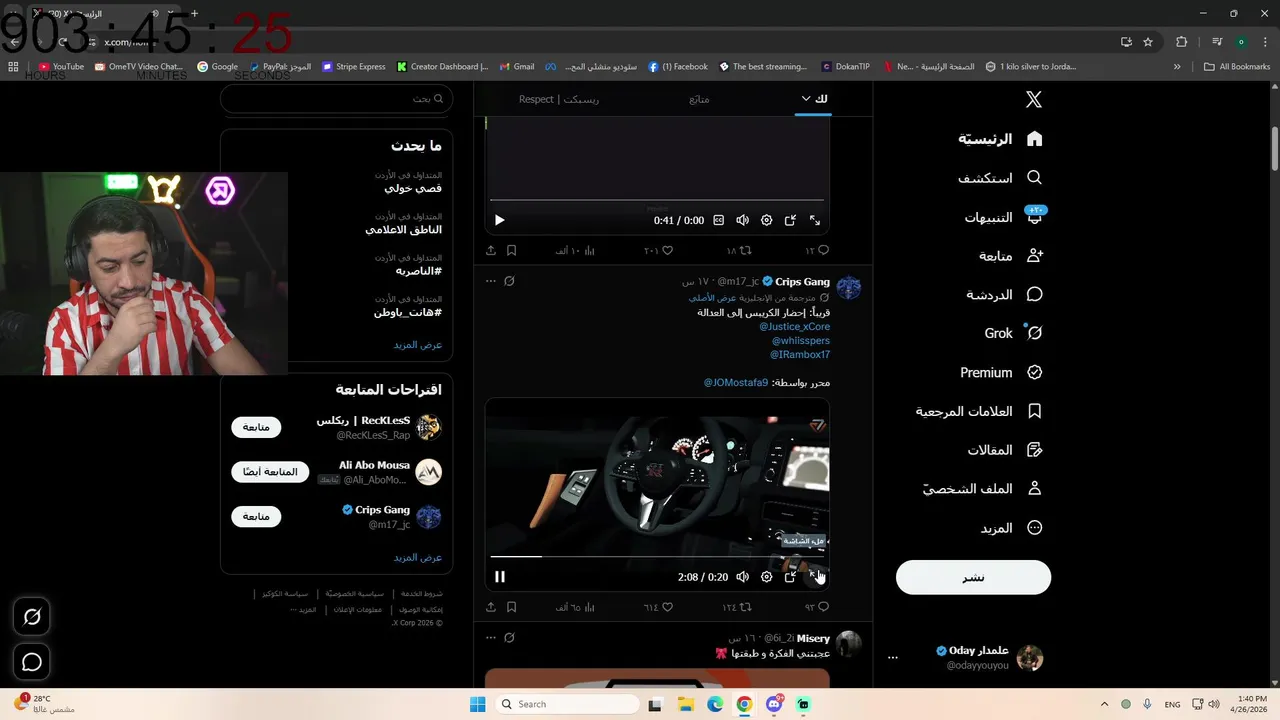Click the post (نشر) button
Image resolution: width=1280 pixels, height=720 pixels.
(973, 577)
